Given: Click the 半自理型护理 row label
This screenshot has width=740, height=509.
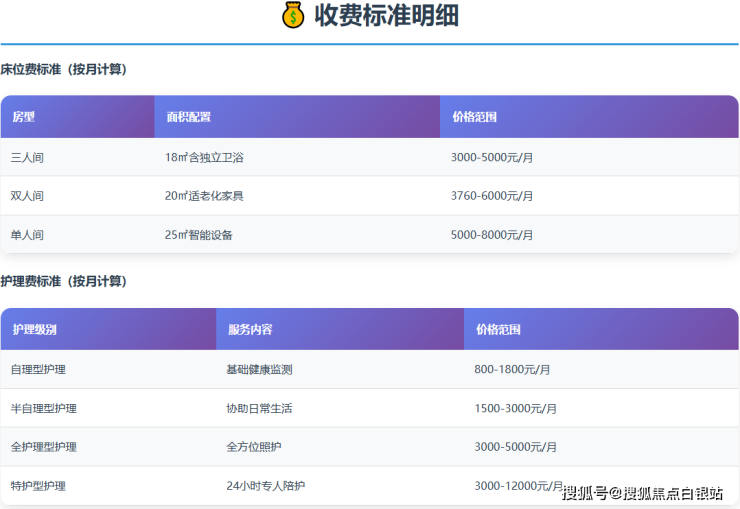Looking at the screenshot, I should [x=43, y=408].
